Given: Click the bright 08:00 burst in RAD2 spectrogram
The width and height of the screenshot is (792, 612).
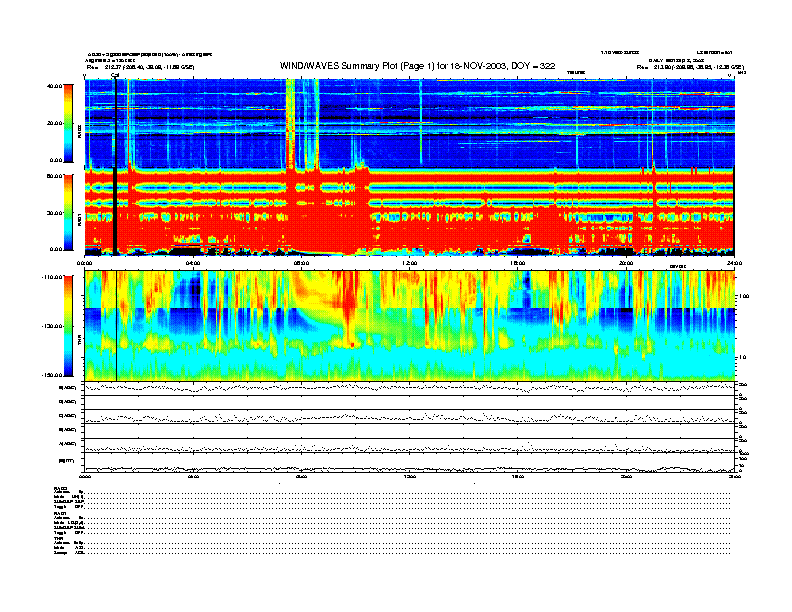Looking at the screenshot, I should [x=290, y=123].
